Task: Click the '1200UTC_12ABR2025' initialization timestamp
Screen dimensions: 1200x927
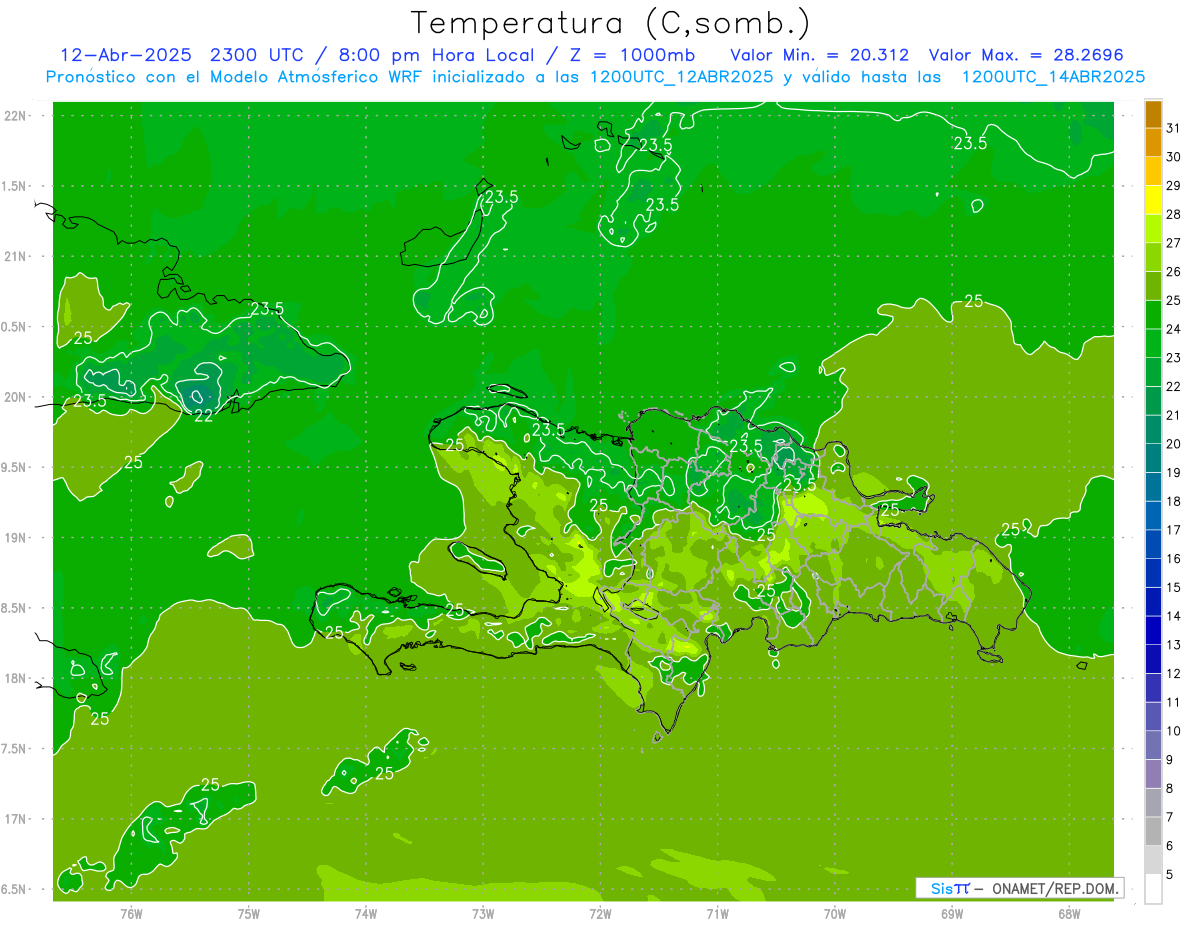Action: point(680,77)
